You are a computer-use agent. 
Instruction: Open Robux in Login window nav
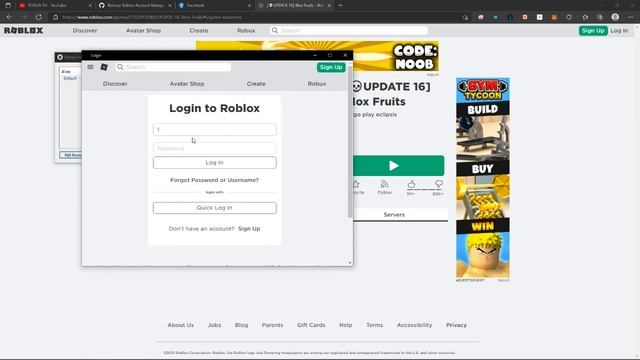[x=317, y=84]
